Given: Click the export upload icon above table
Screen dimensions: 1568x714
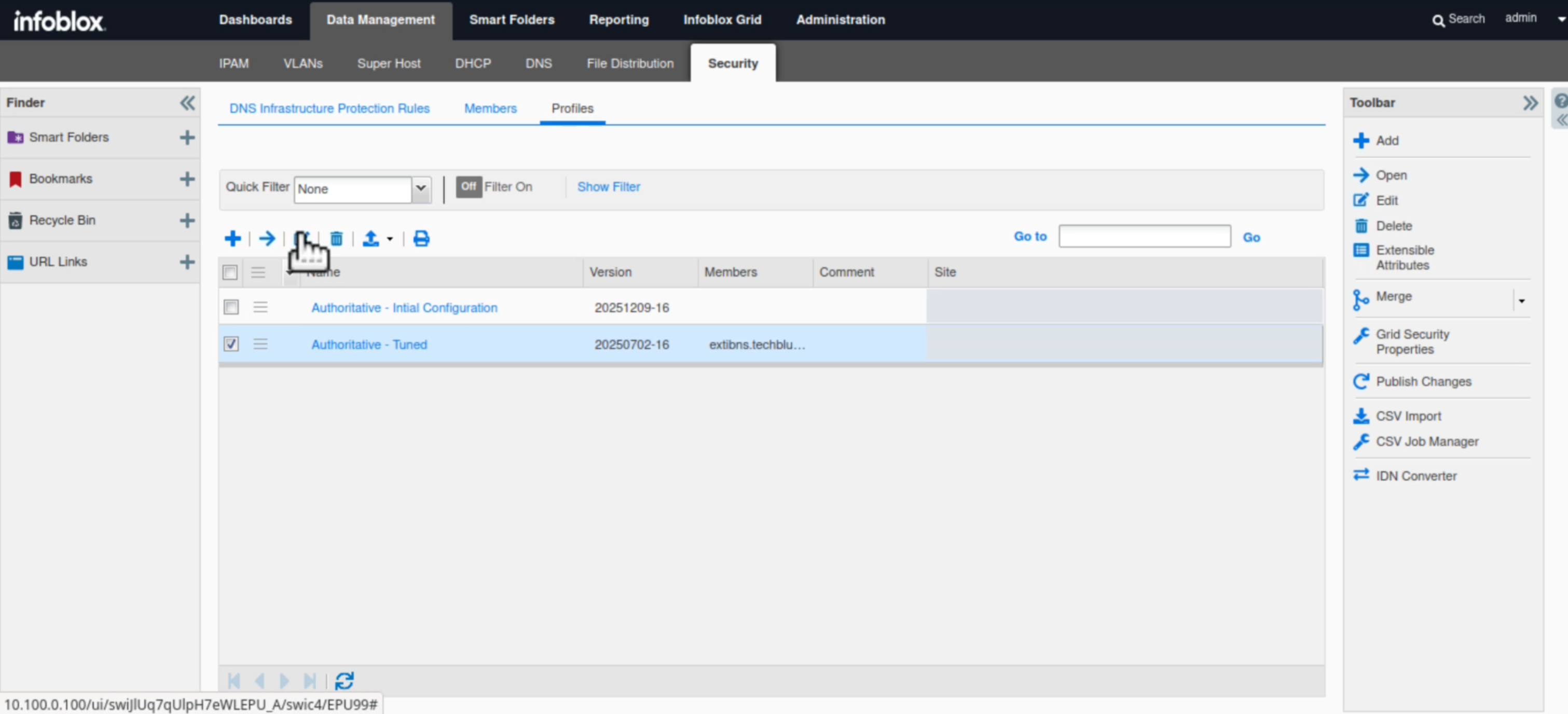Looking at the screenshot, I should coord(370,239).
